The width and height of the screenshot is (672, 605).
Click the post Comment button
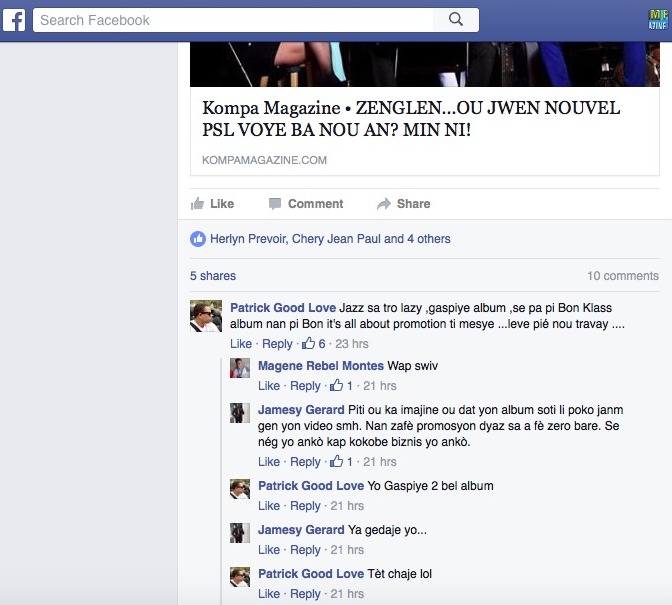tap(306, 204)
